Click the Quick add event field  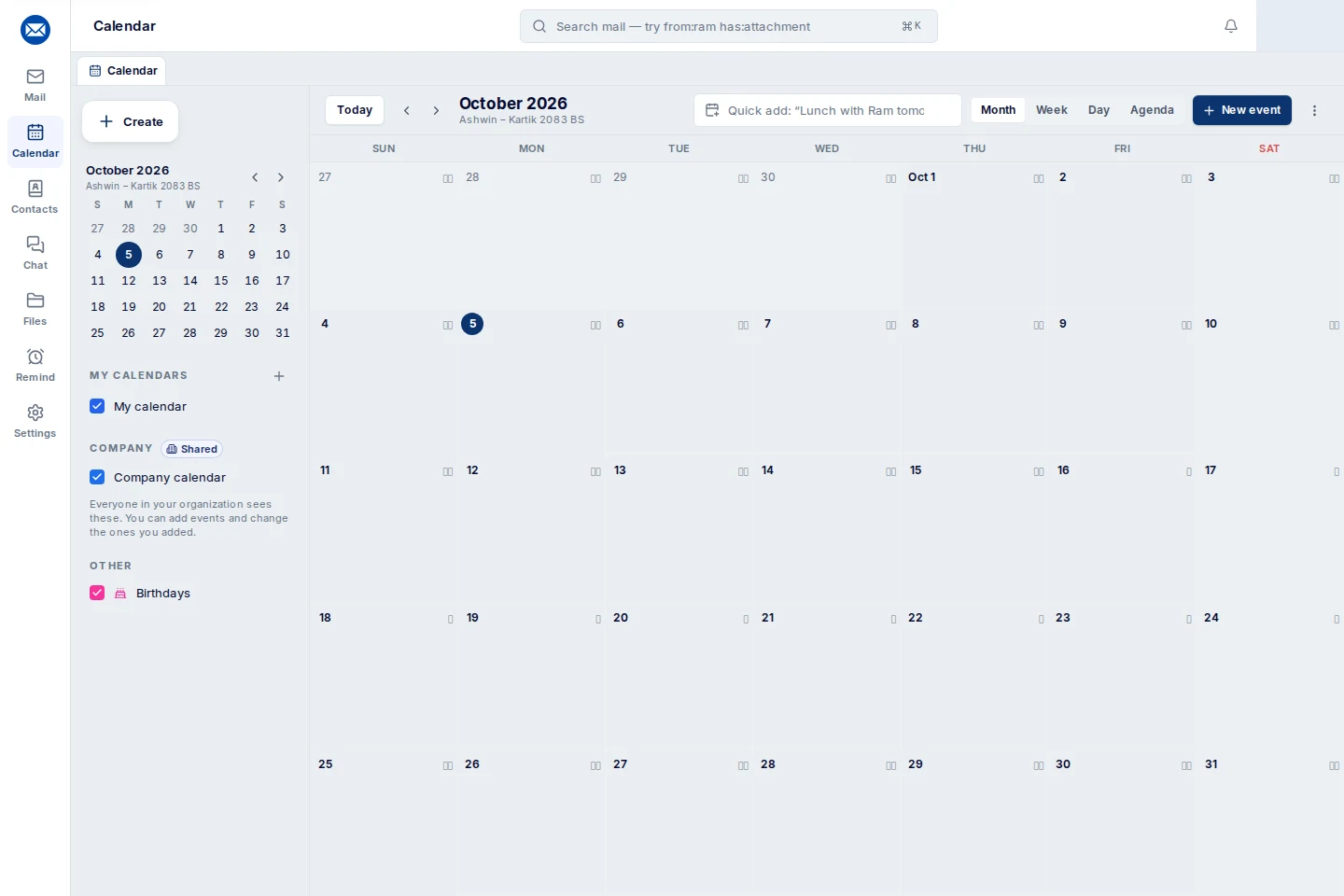pos(828,110)
